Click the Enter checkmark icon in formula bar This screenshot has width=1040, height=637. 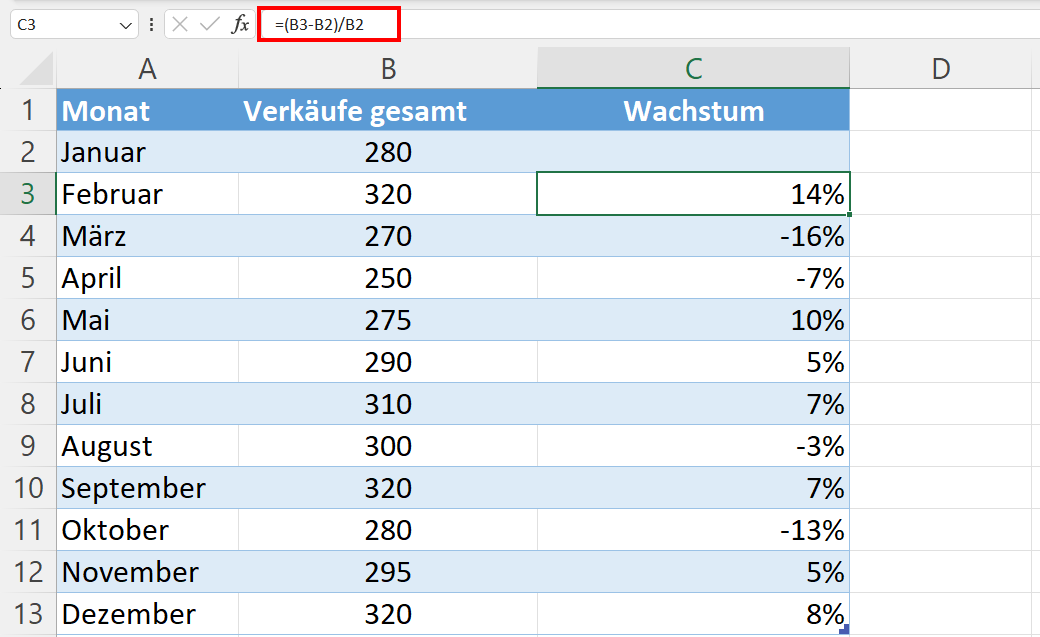(210, 25)
